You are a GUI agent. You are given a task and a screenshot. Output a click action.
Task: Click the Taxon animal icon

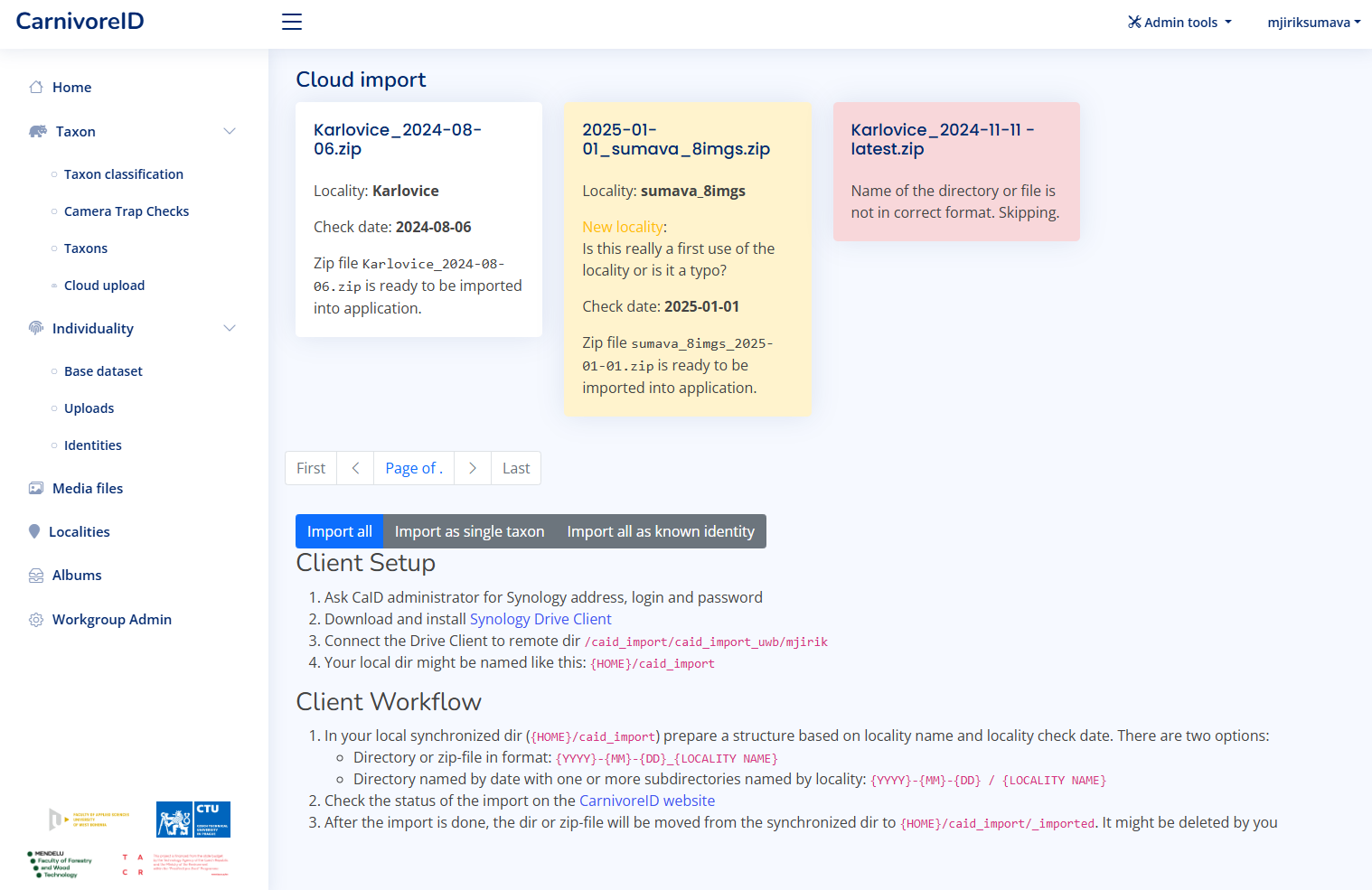[38, 132]
